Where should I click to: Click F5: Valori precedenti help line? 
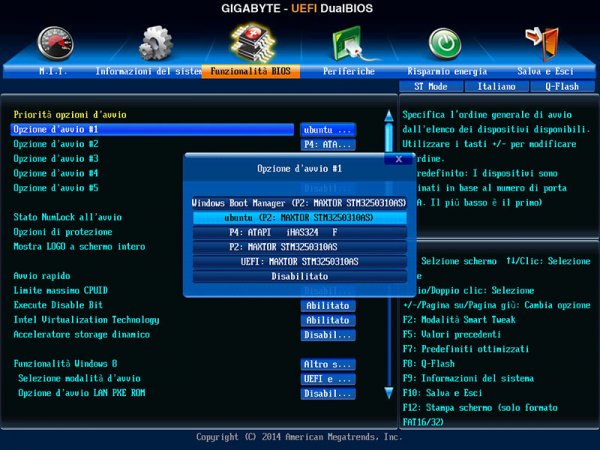pyautogui.click(x=452, y=334)
